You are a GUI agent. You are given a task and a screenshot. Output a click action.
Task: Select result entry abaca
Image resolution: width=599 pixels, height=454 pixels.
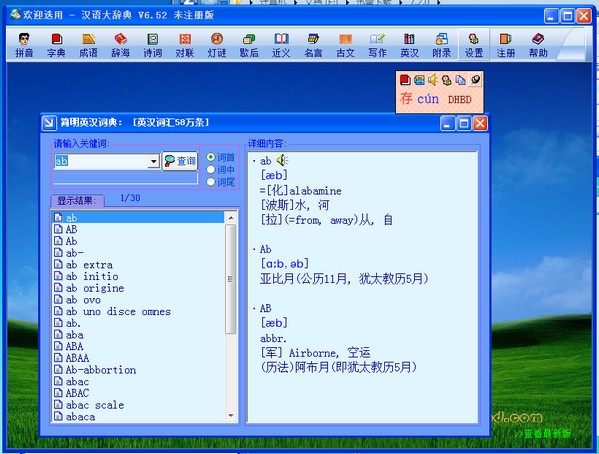point(80,417)
